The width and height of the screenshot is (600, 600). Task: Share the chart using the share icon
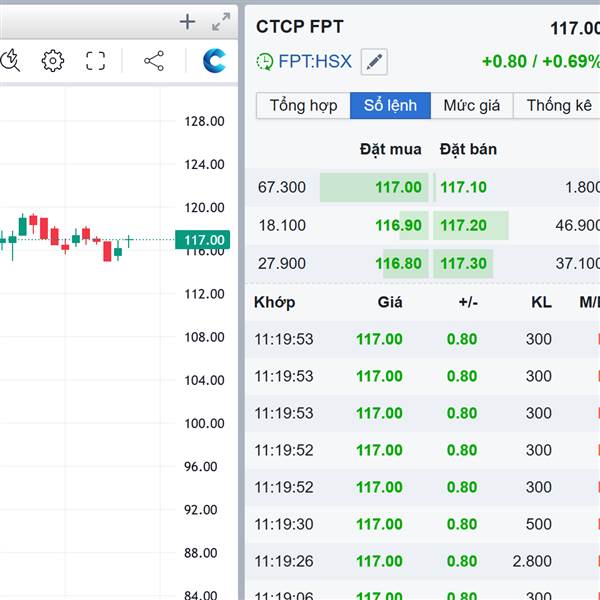click(x=154, y=61)
